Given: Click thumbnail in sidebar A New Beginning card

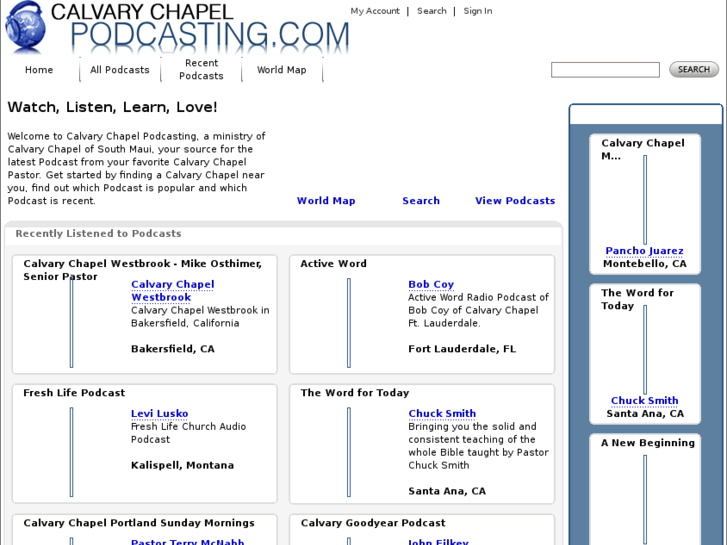Looking at the screenshot, I should (x=645, y=500).
